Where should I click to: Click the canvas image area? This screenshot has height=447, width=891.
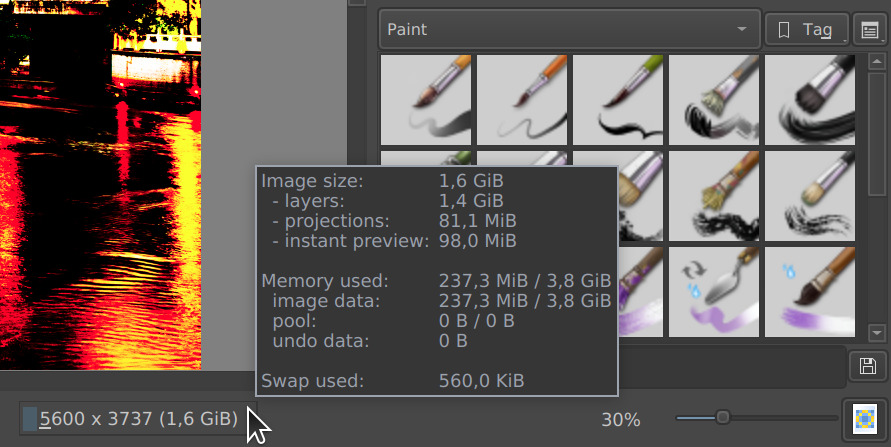[x=101, y=185]
